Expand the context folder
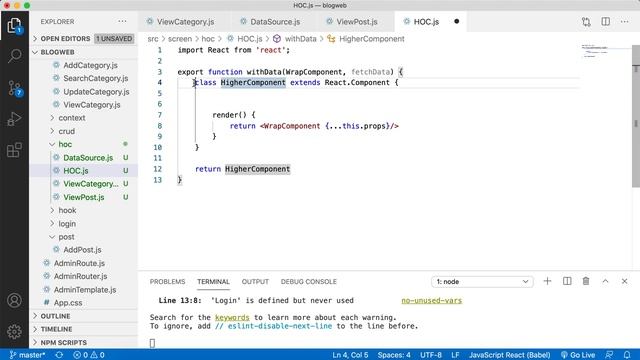Screen dimensions: 640x360 point(72,118)
